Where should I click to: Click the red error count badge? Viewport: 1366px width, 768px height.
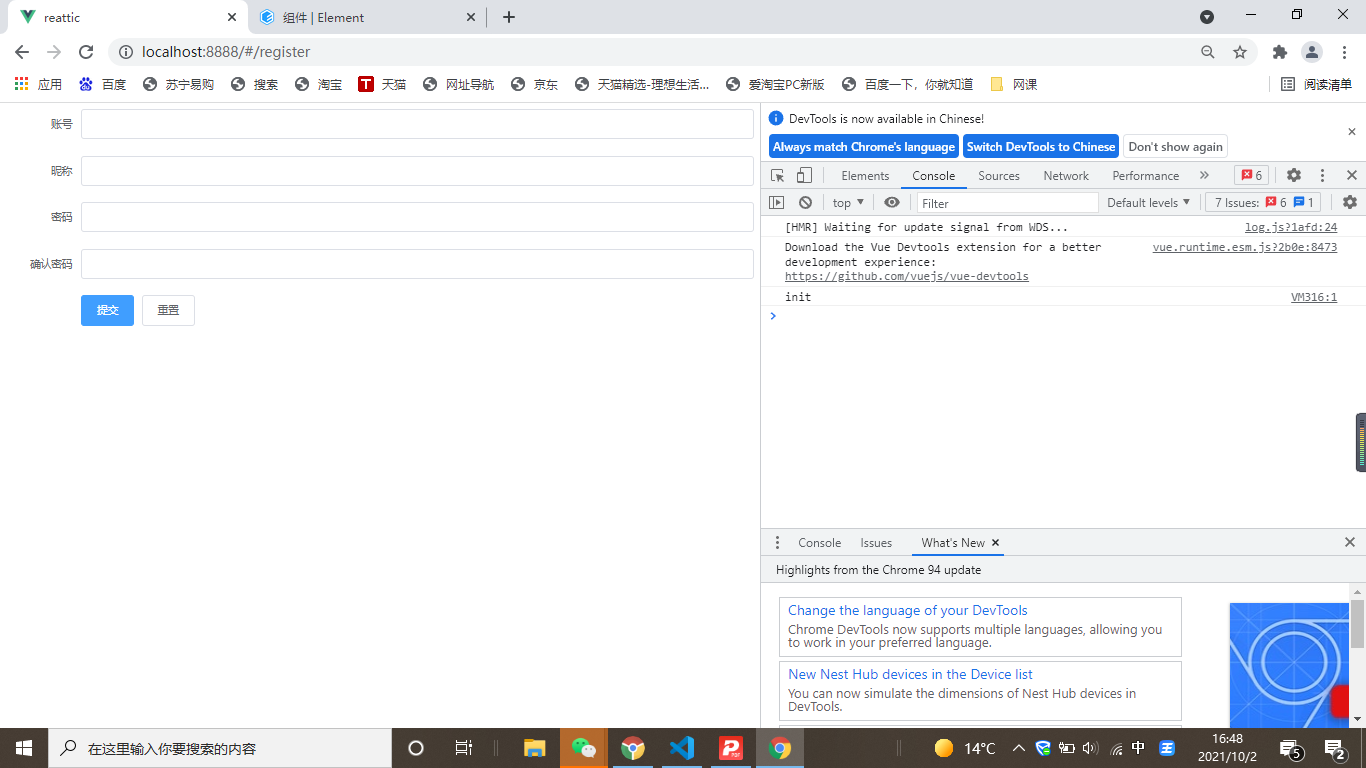[1251, 175]
